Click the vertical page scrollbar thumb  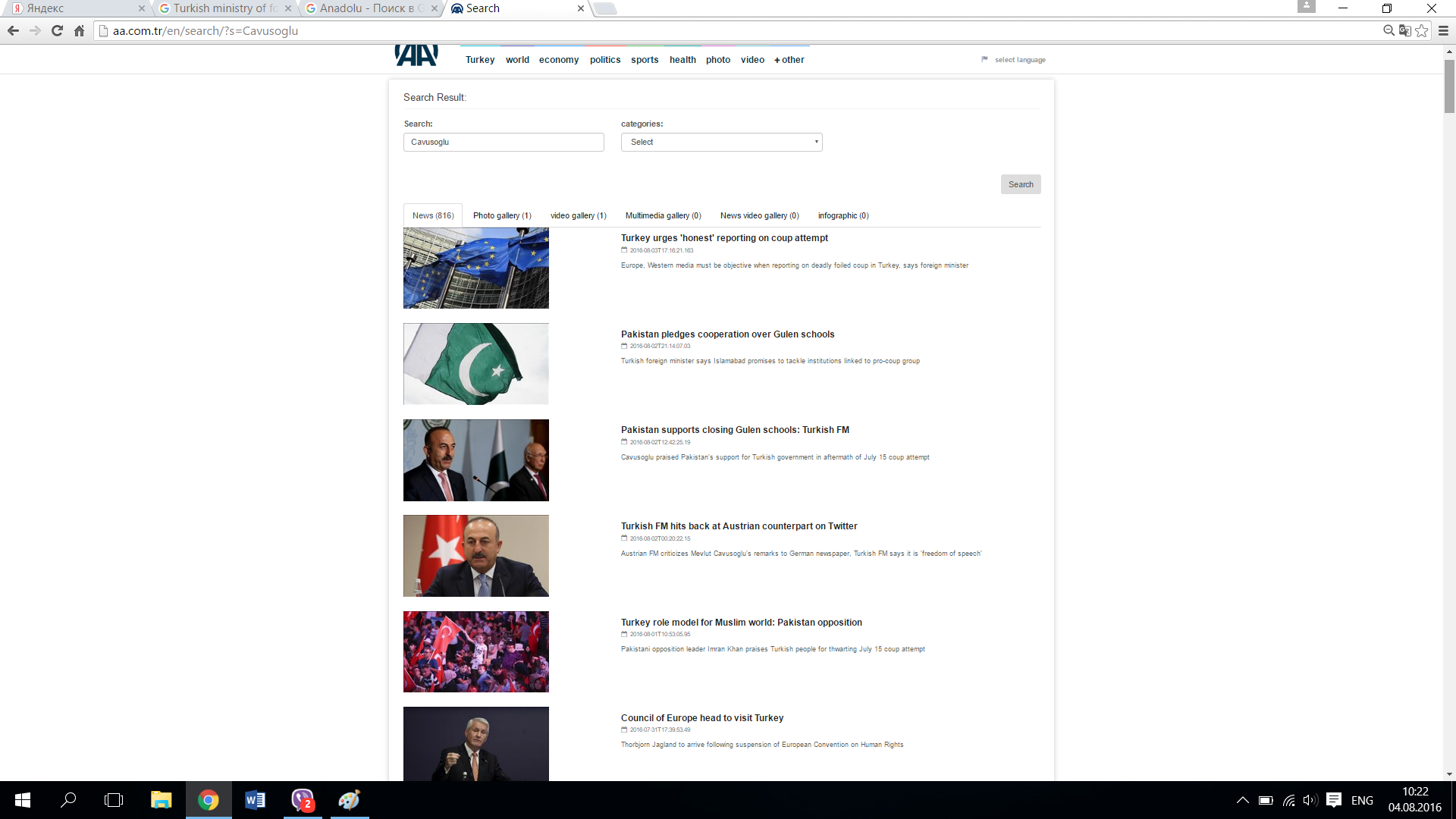[1449, 85]
